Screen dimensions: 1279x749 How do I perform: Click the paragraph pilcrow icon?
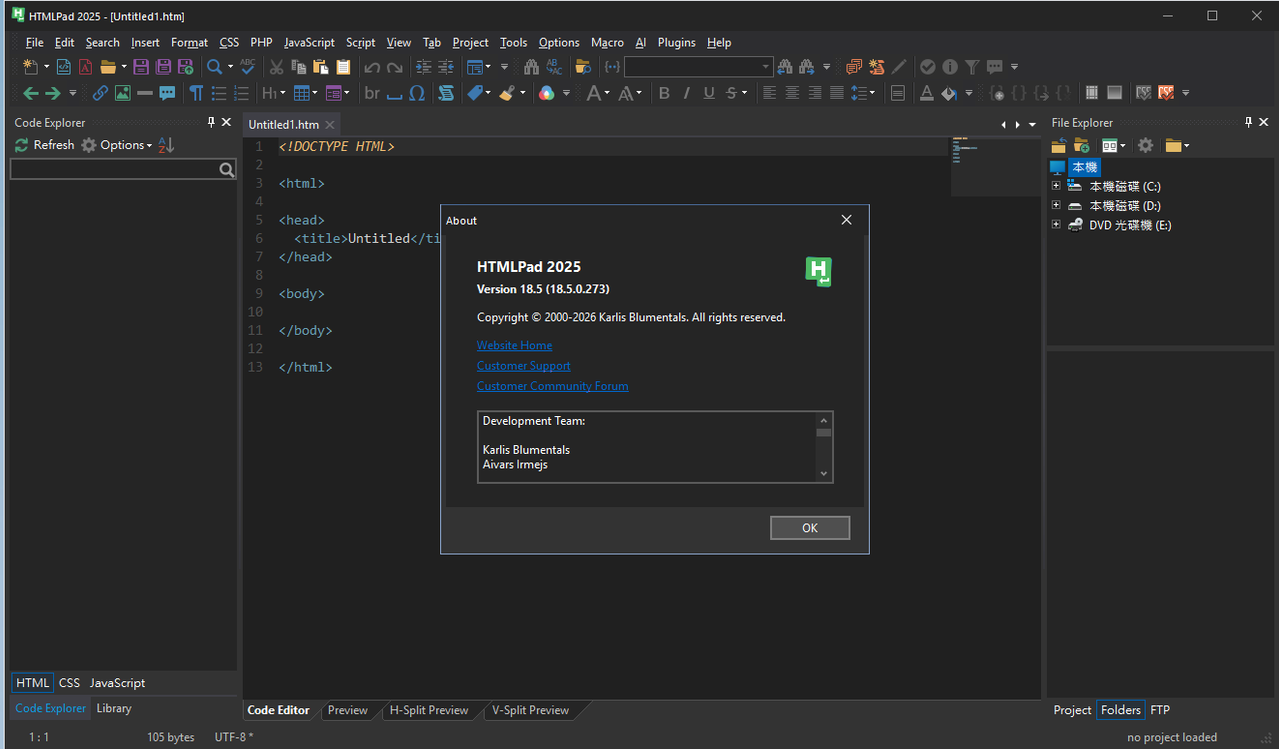[x=196, y=93]
